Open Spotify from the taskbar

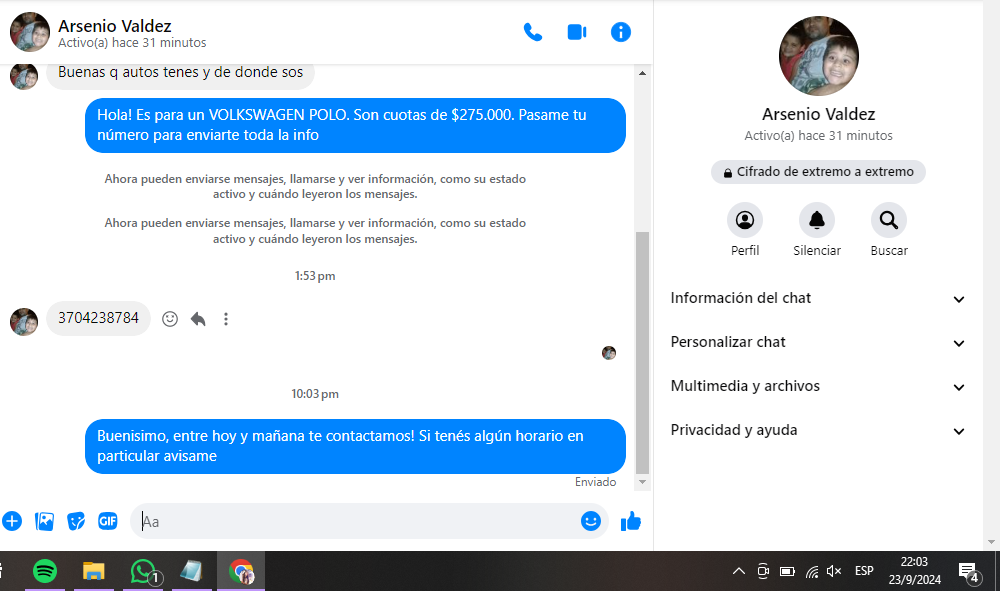click(45, 571)
